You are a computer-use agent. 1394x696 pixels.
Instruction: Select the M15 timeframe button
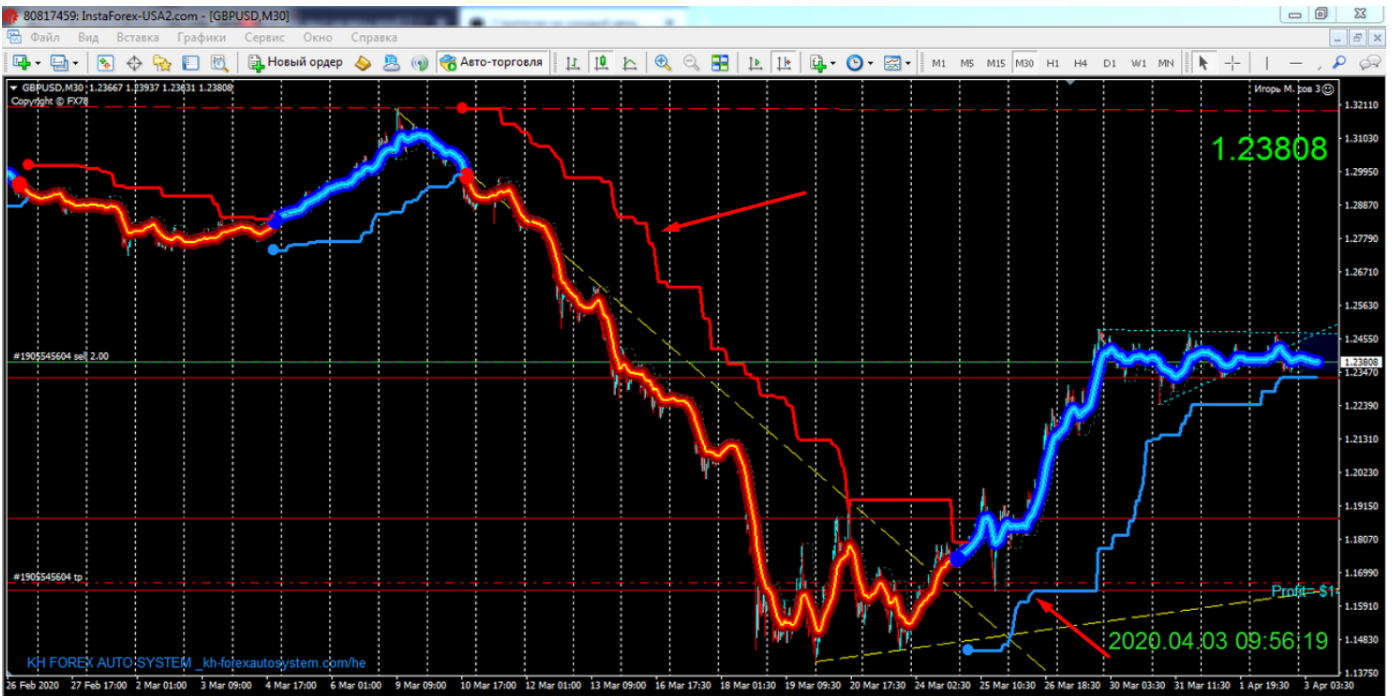coord(996,62)
